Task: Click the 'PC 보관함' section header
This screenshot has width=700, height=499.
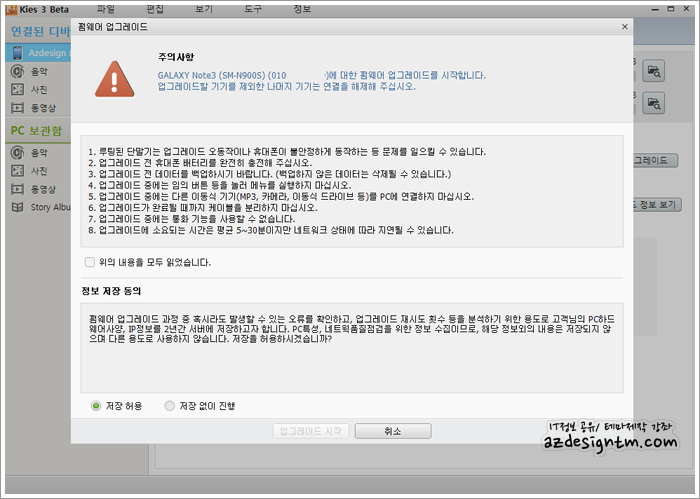Action: (x=36, y=131)
